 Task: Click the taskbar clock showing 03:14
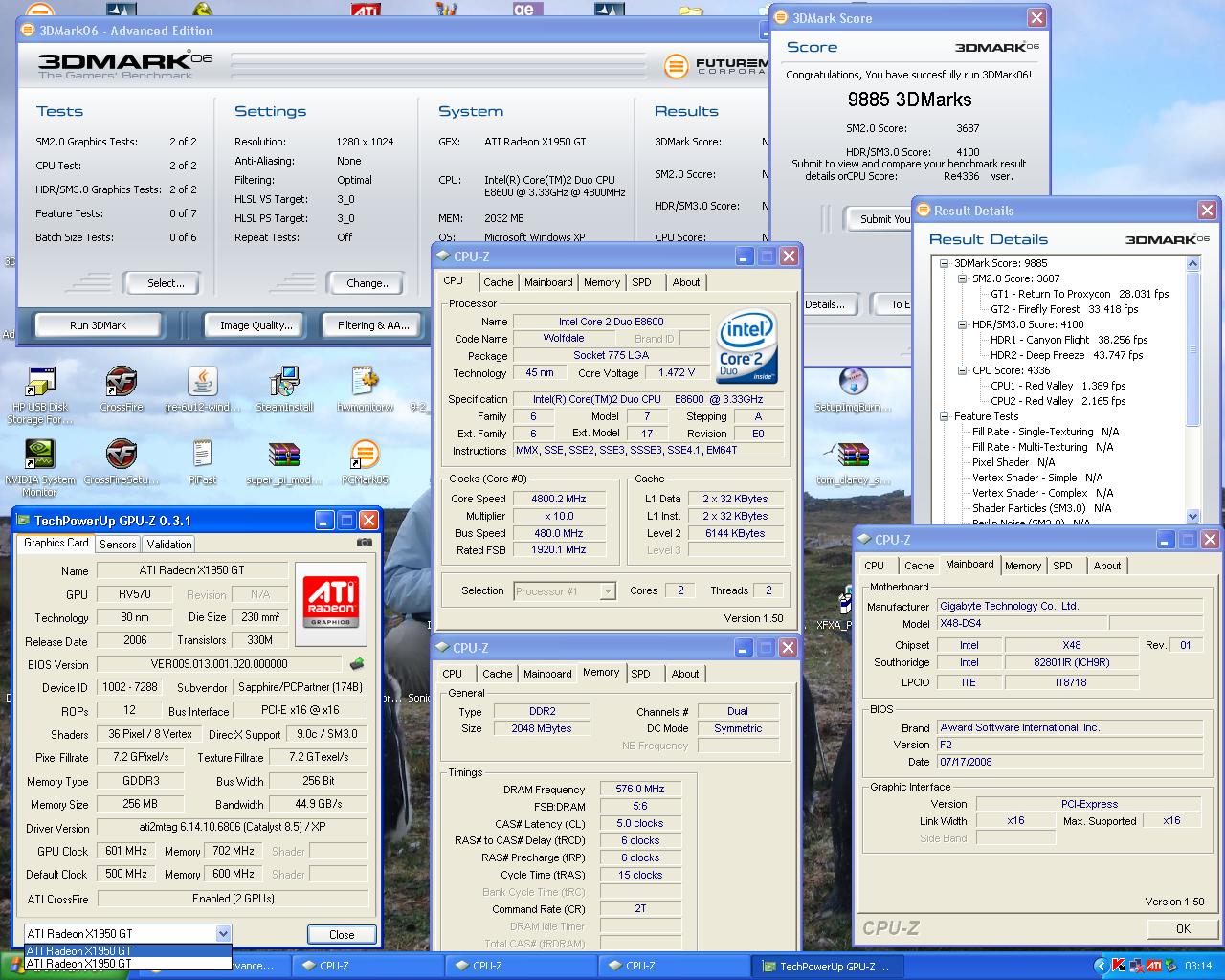1198,966
